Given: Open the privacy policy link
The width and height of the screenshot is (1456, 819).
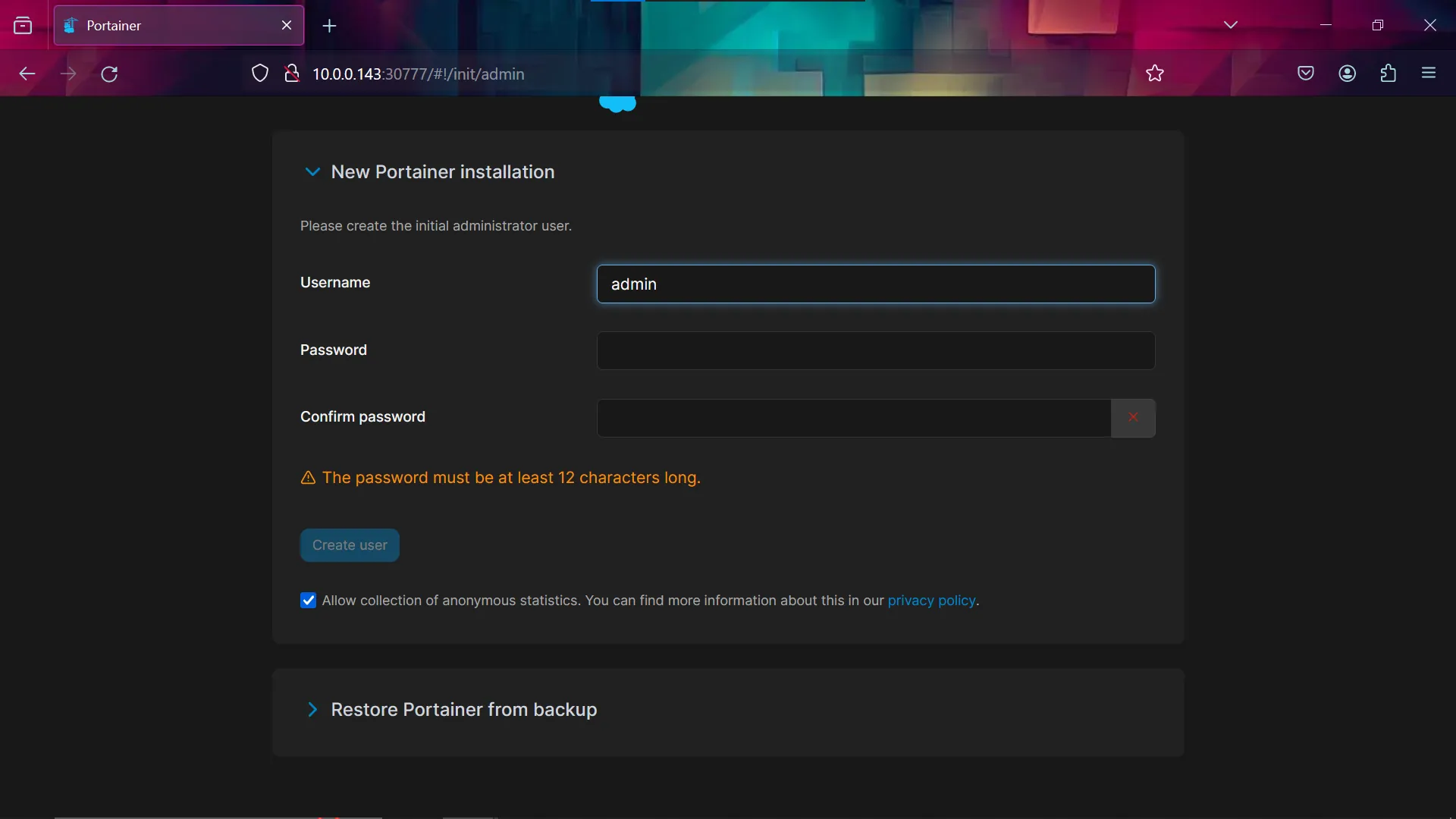Looking at the screenshot, I should point(931,601).
